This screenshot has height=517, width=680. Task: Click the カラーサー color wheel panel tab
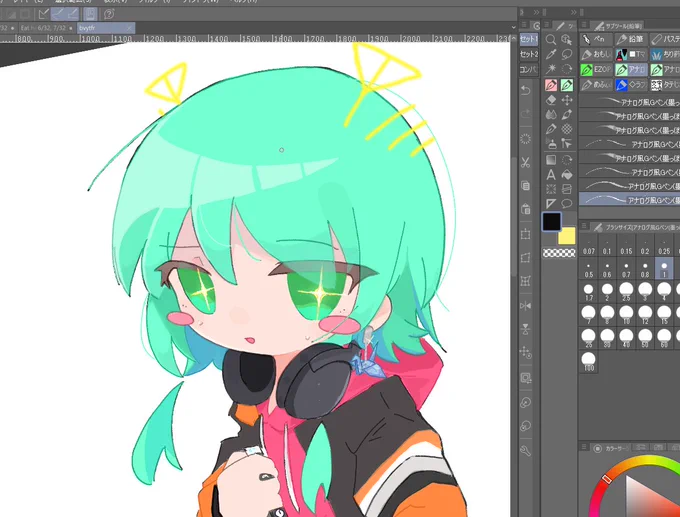(611, 448)
